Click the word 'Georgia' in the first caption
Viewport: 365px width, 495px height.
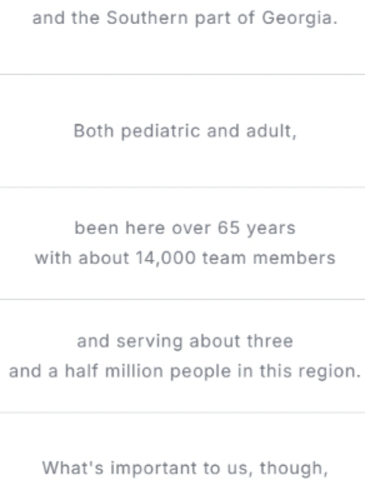click(x=297, y=19)
